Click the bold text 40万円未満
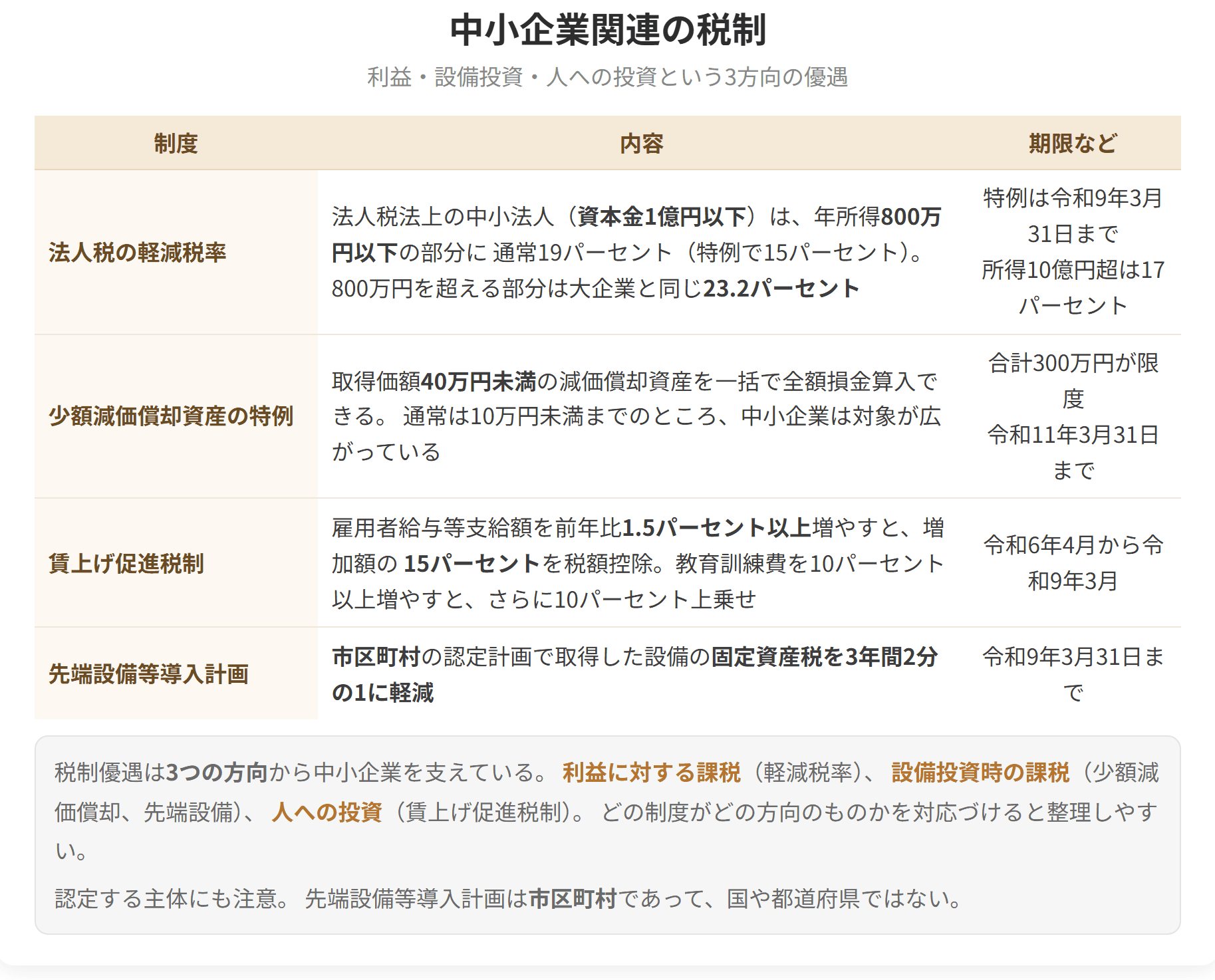This screenshot has height=980, width=1215. (479, 382)
